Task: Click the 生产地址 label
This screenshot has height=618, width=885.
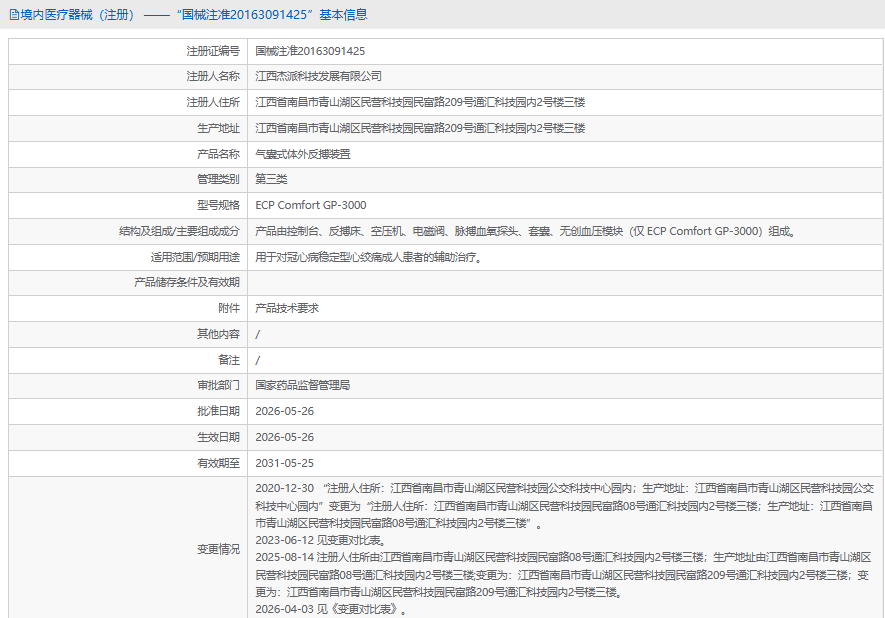Action: point(218,128)
